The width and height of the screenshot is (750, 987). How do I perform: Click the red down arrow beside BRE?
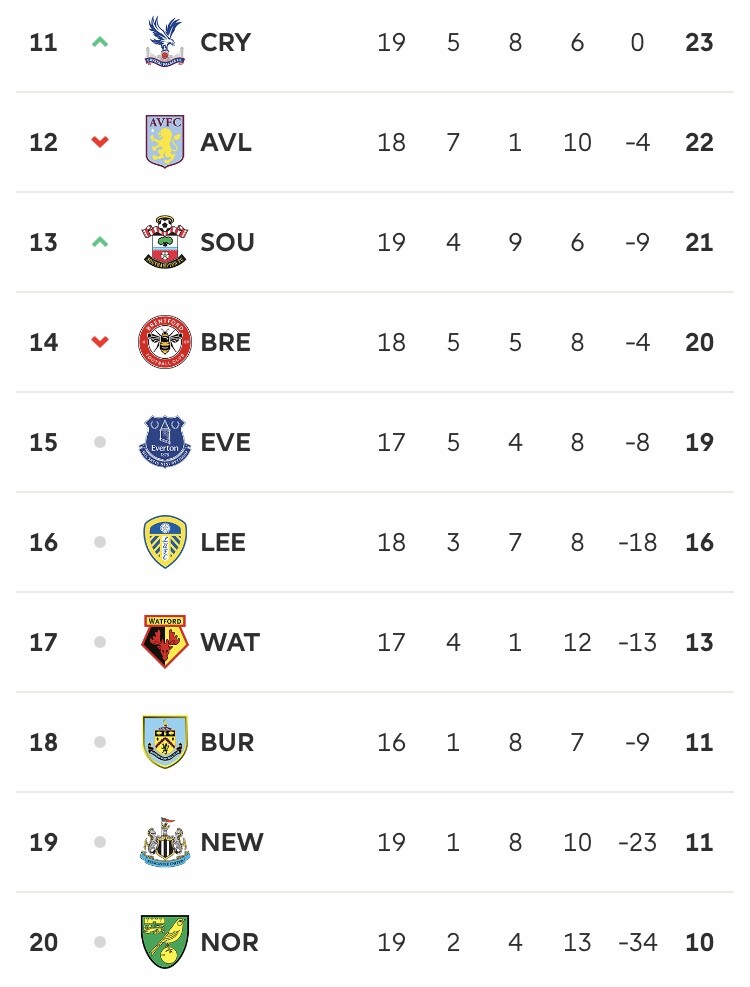(100, 342)
